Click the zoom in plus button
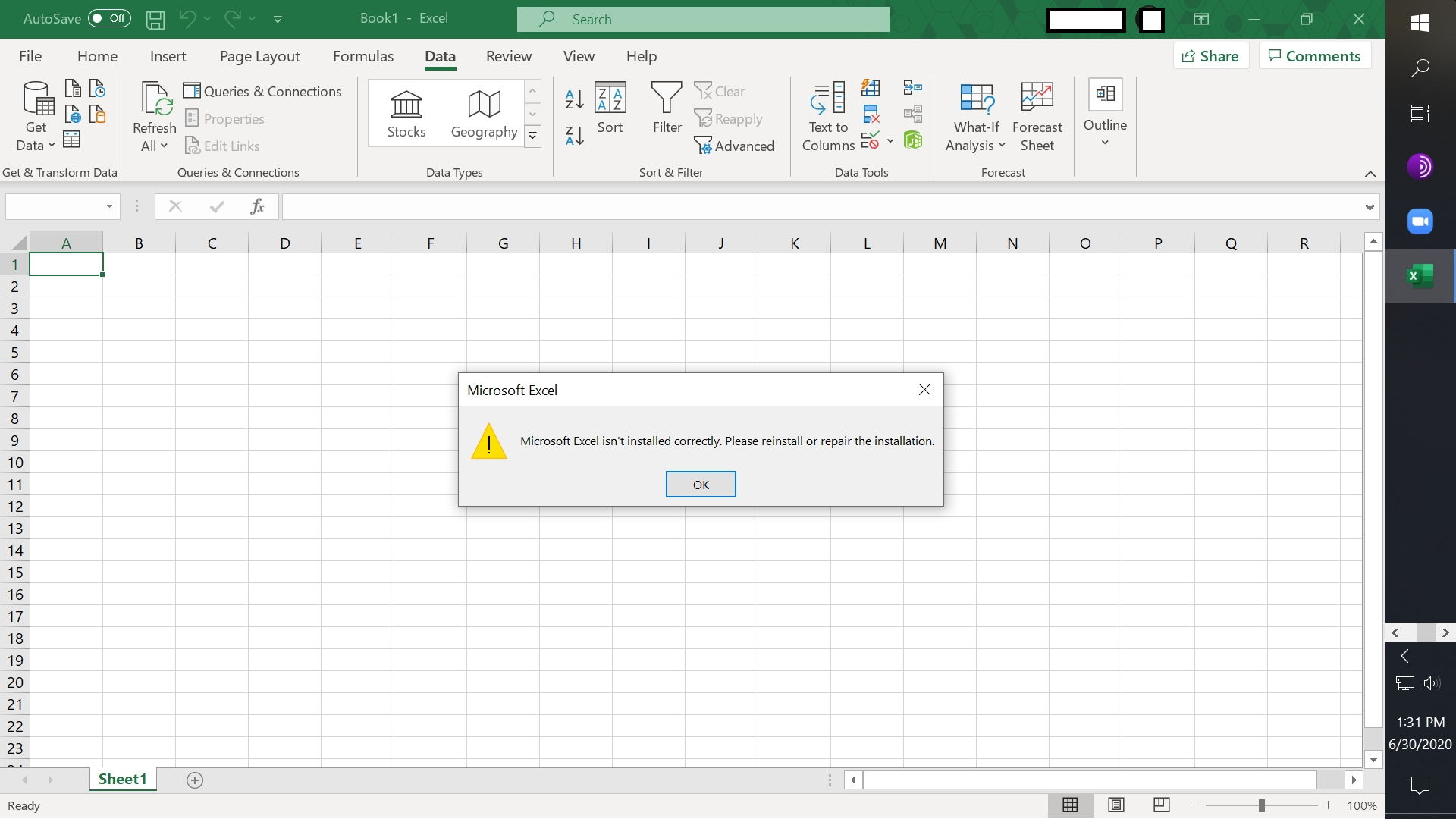Screen dimensions: 1456x819 click(x=1328, y=805)
